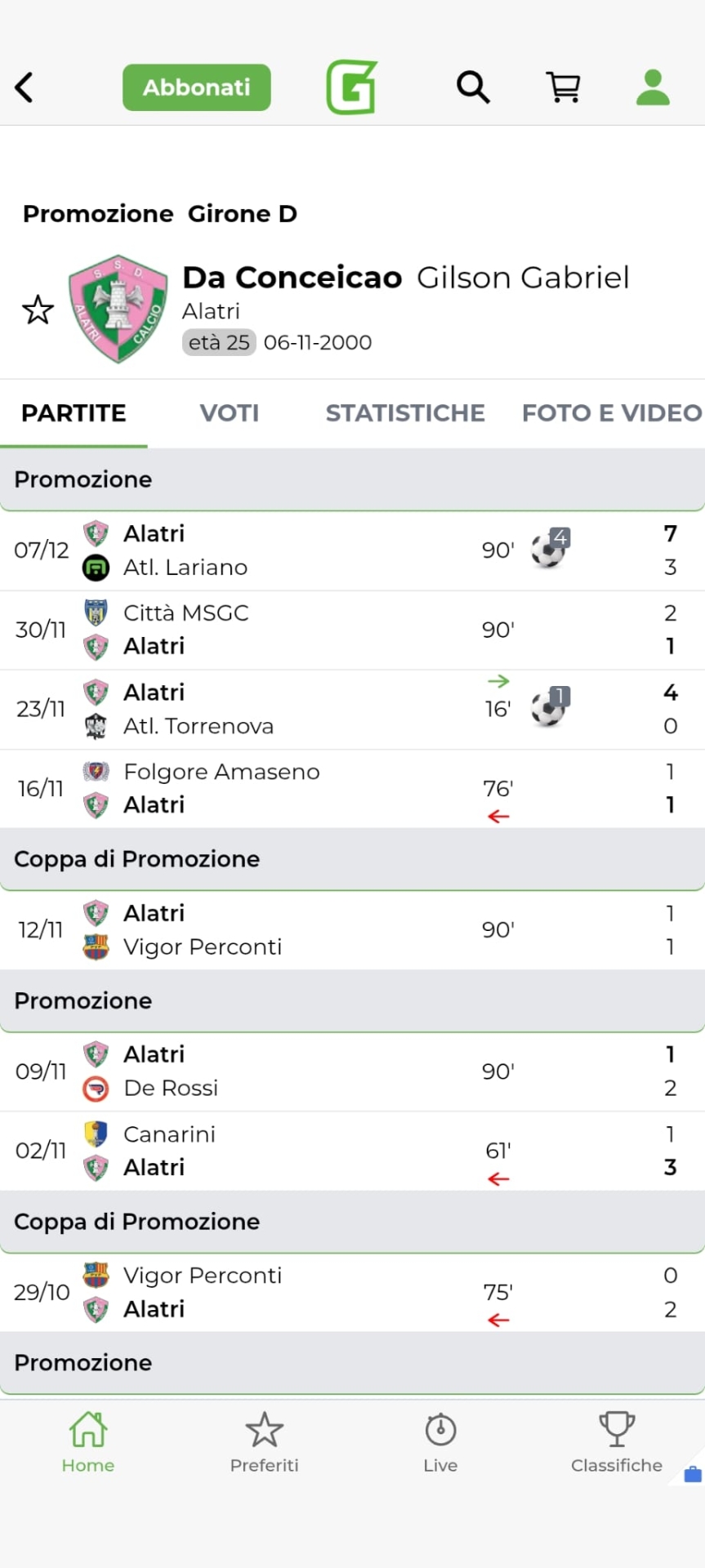Open the user profile icon
Image resolution: width=705 pixels, height=1568 pixels.
pyautogui.click(x=653, y=87)
